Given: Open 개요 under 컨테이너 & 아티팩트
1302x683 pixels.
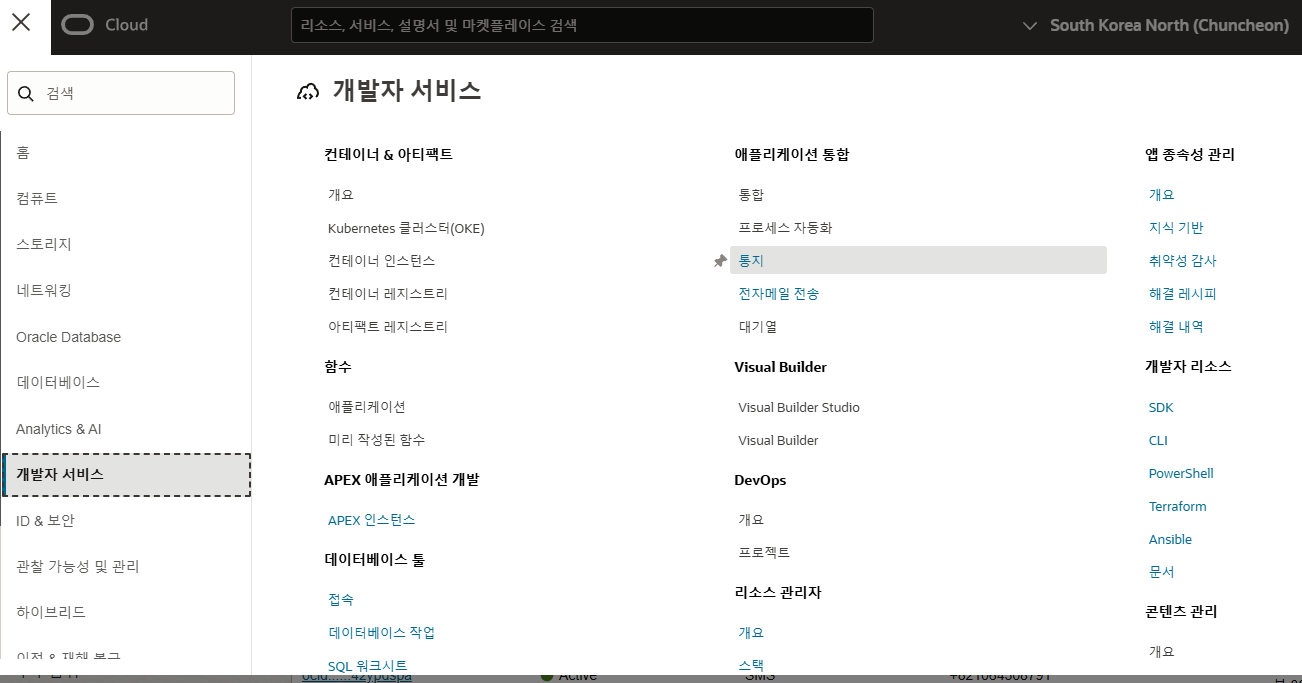Looking at the screenshot, I should [x=341, y=195].
